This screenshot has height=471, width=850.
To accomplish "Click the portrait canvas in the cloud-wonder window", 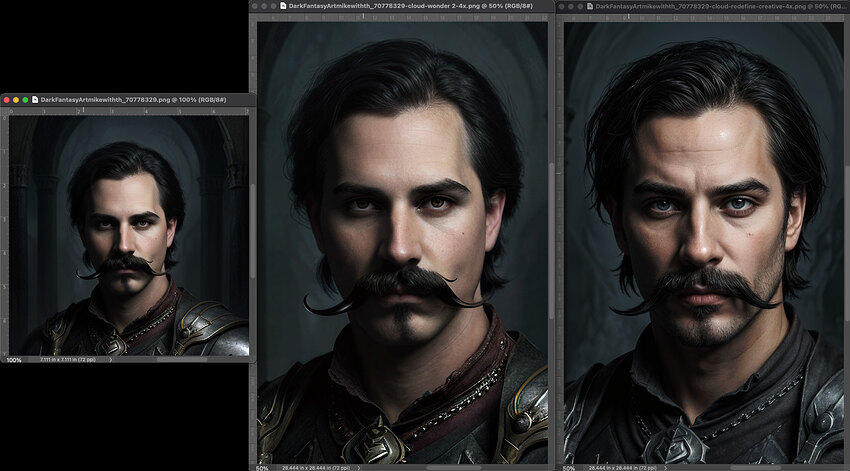I will pyautogui.click(x=402, y=242).
